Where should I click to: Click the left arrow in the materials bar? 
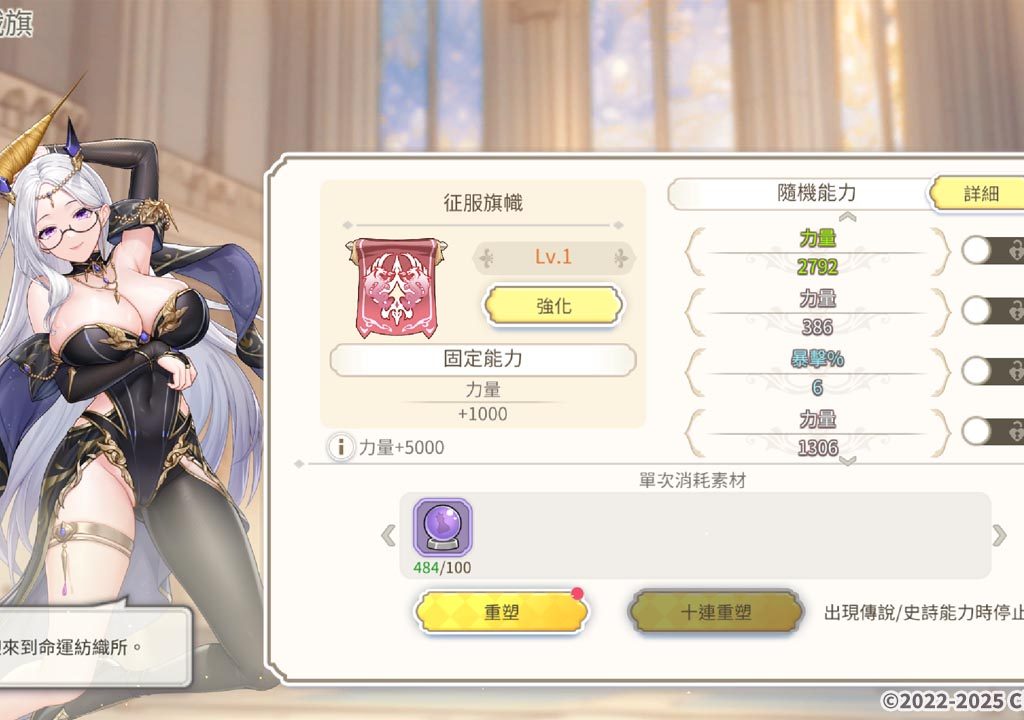pos(389,536)
